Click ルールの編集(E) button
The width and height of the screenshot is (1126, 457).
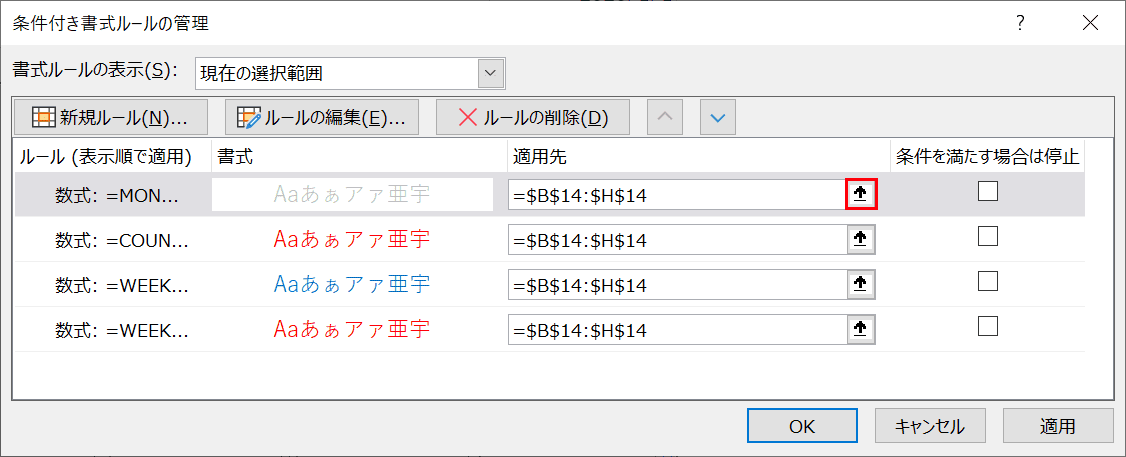(x=322, y=117)
